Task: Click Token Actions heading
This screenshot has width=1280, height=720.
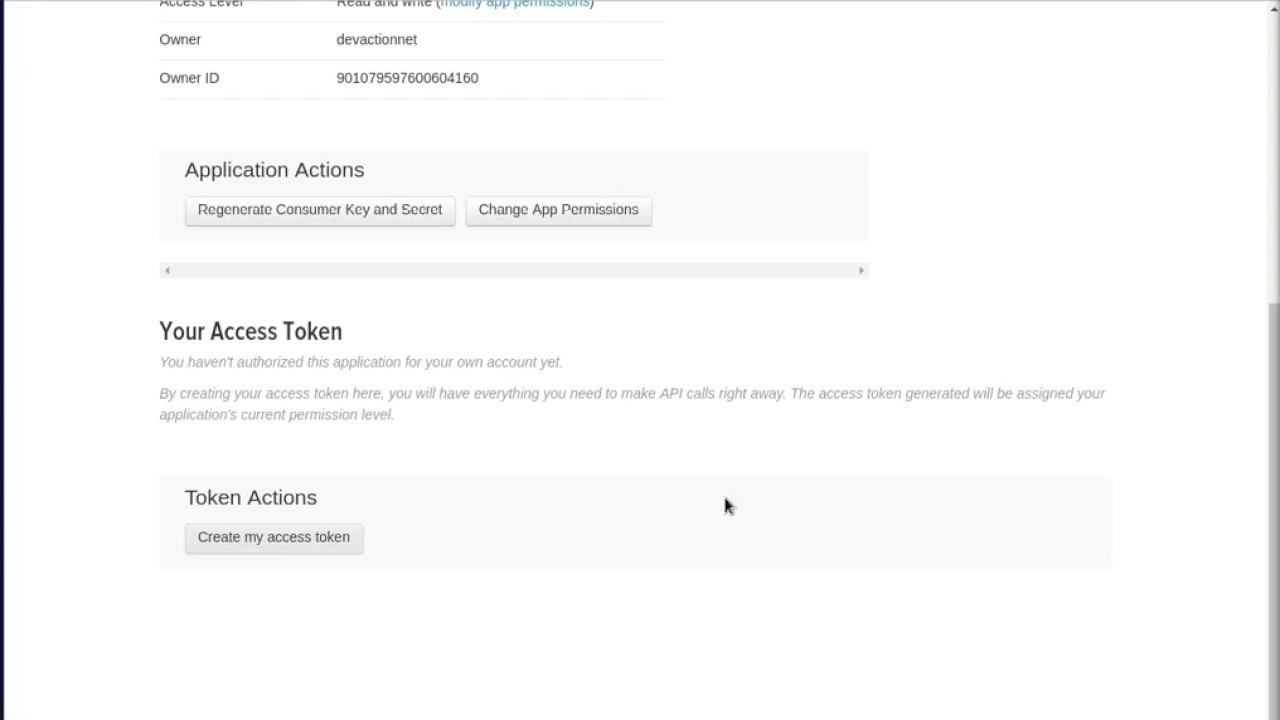Action: coord(251,498)
